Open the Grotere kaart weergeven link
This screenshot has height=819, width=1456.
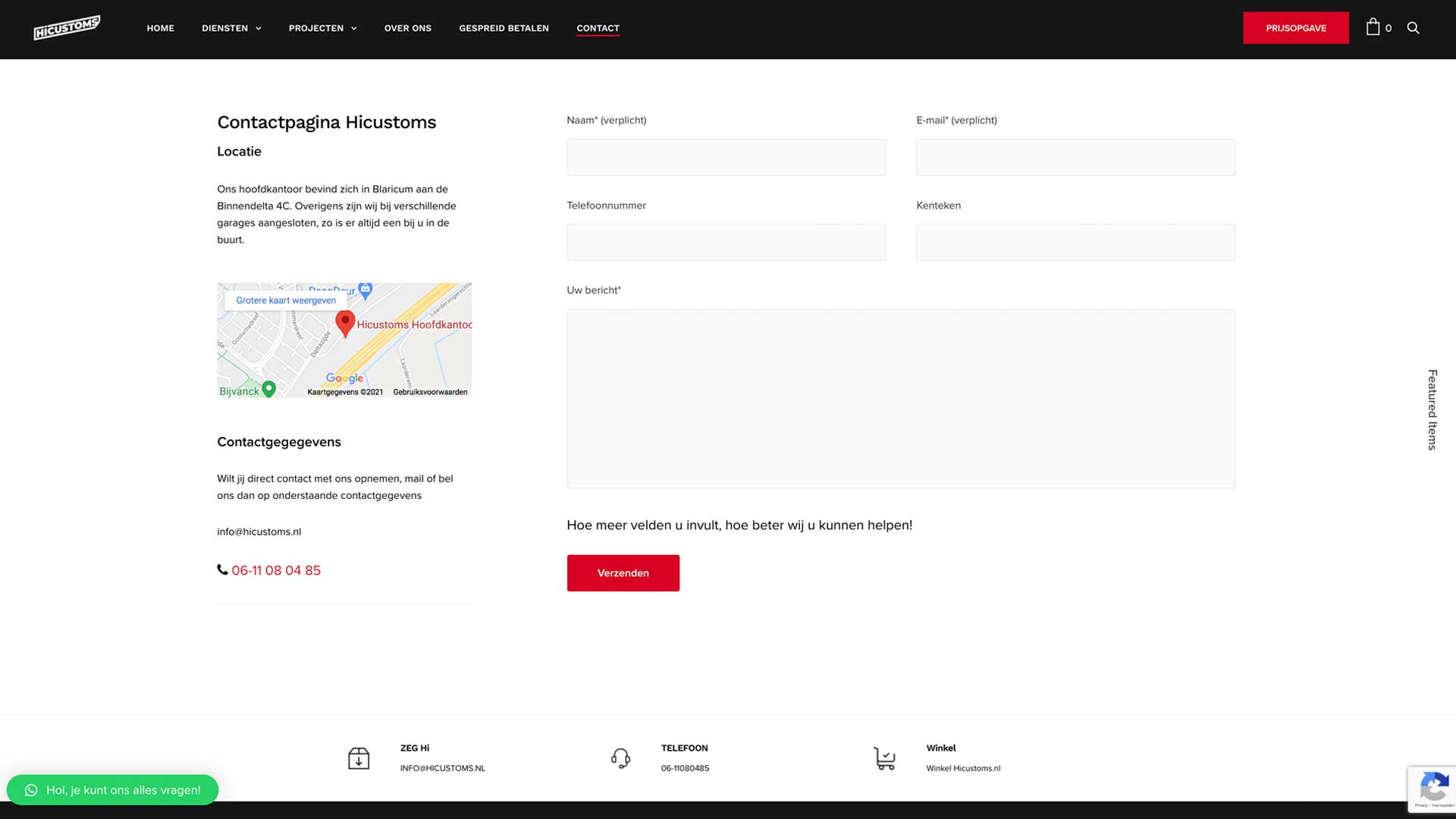point(286,300)
